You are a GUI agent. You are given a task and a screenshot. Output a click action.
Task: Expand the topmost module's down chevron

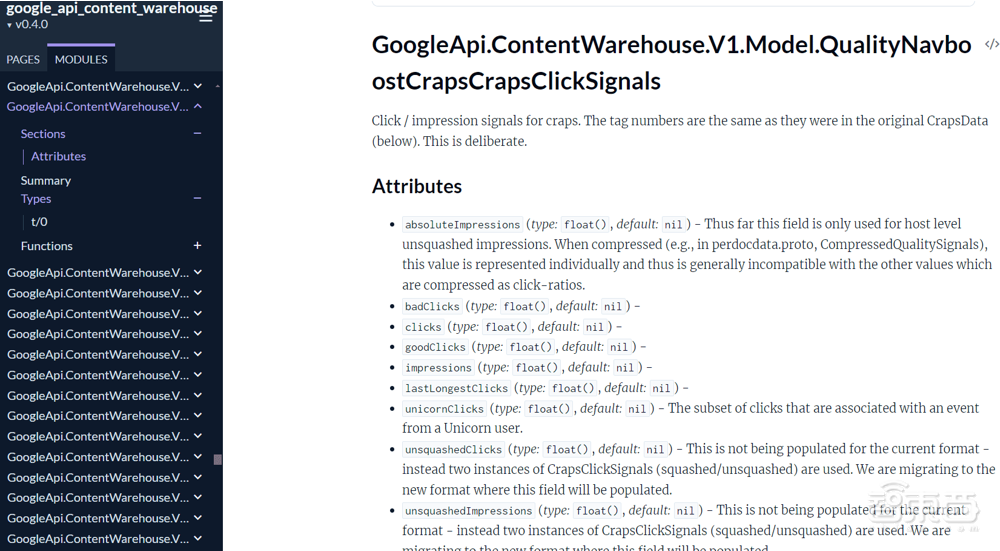[x=198, y=87]
